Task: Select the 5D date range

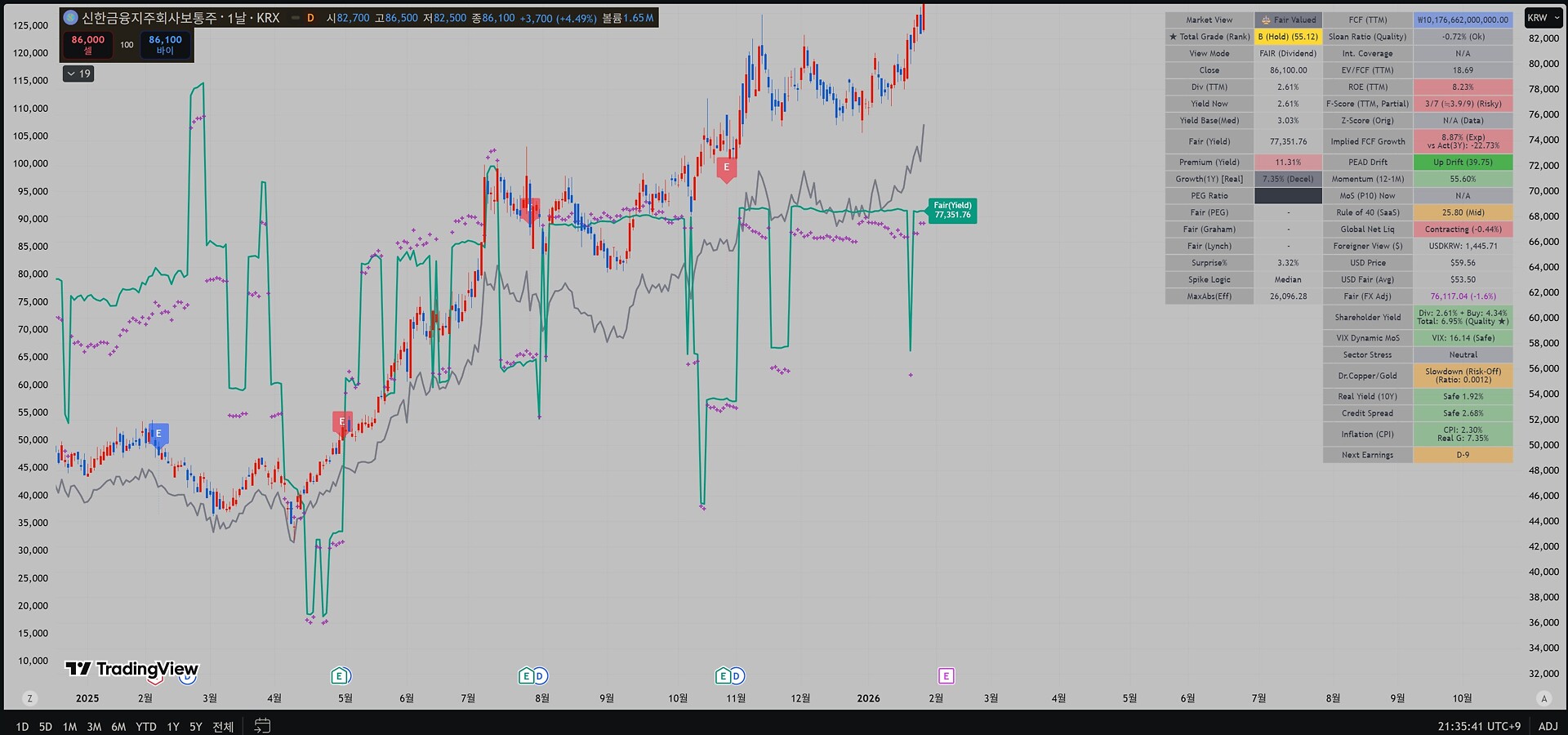Action: (x=46, y=726)
